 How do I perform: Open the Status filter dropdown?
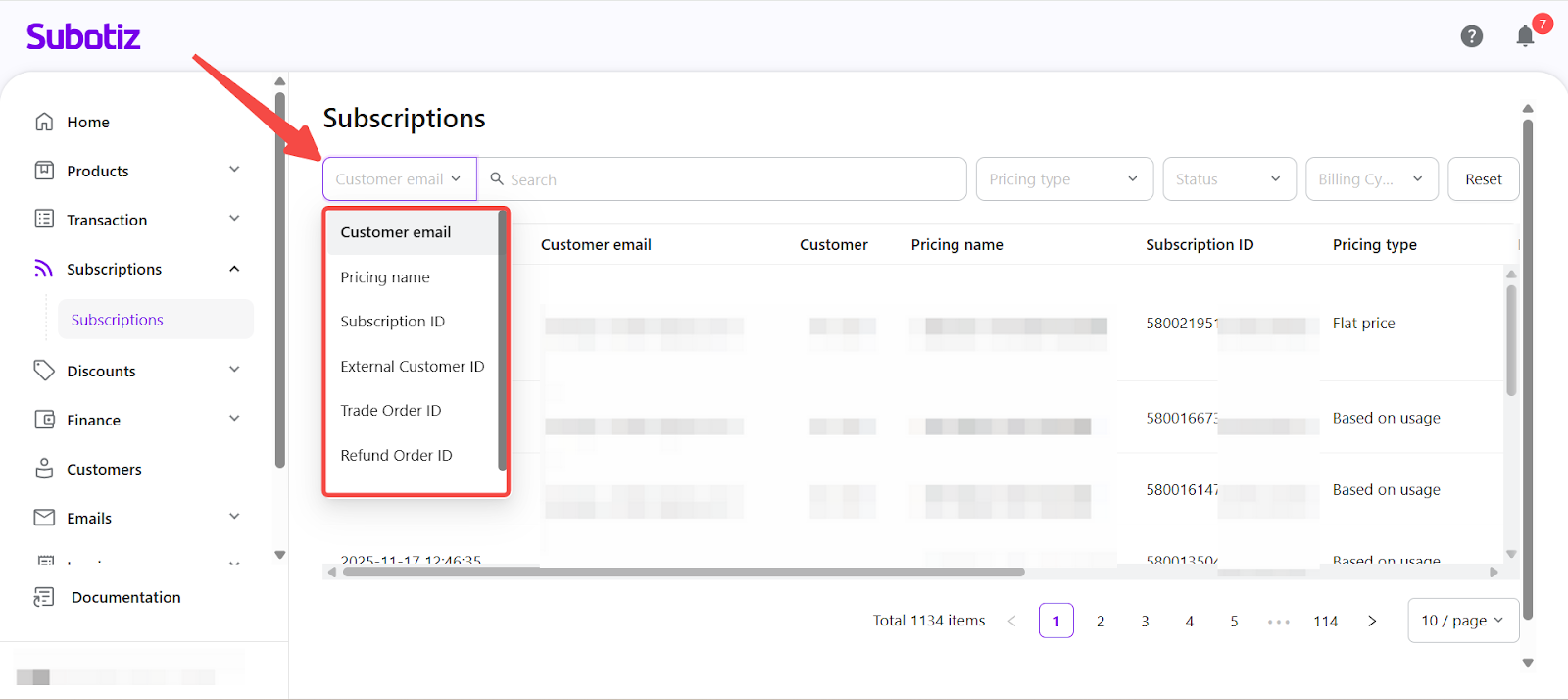[x=1228, y=179]
